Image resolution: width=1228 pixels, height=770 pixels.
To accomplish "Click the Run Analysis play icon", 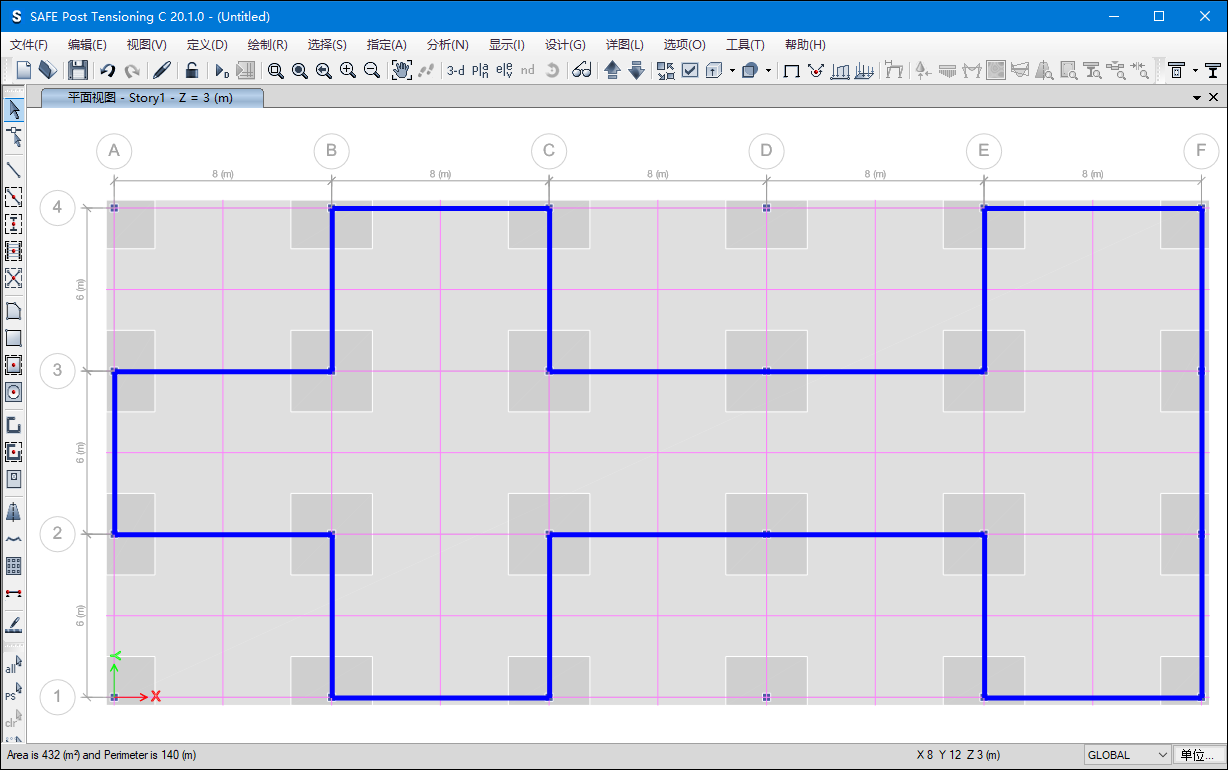I will coord(222,70).
